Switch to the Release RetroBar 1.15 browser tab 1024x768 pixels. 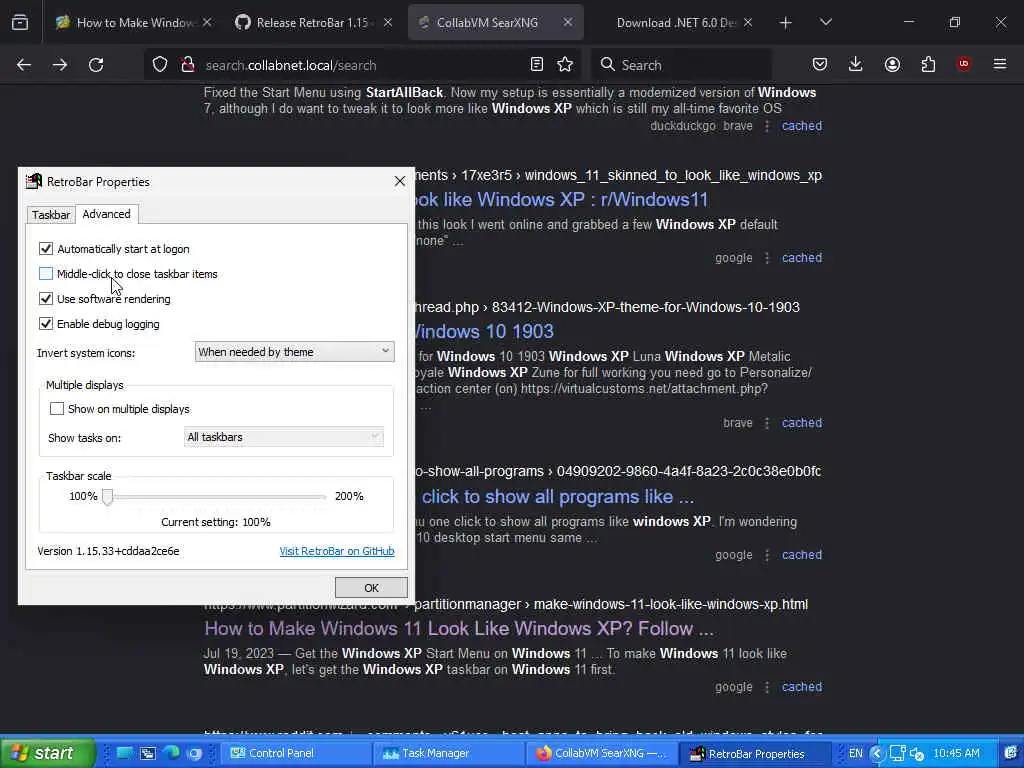(x=313, y=22)
